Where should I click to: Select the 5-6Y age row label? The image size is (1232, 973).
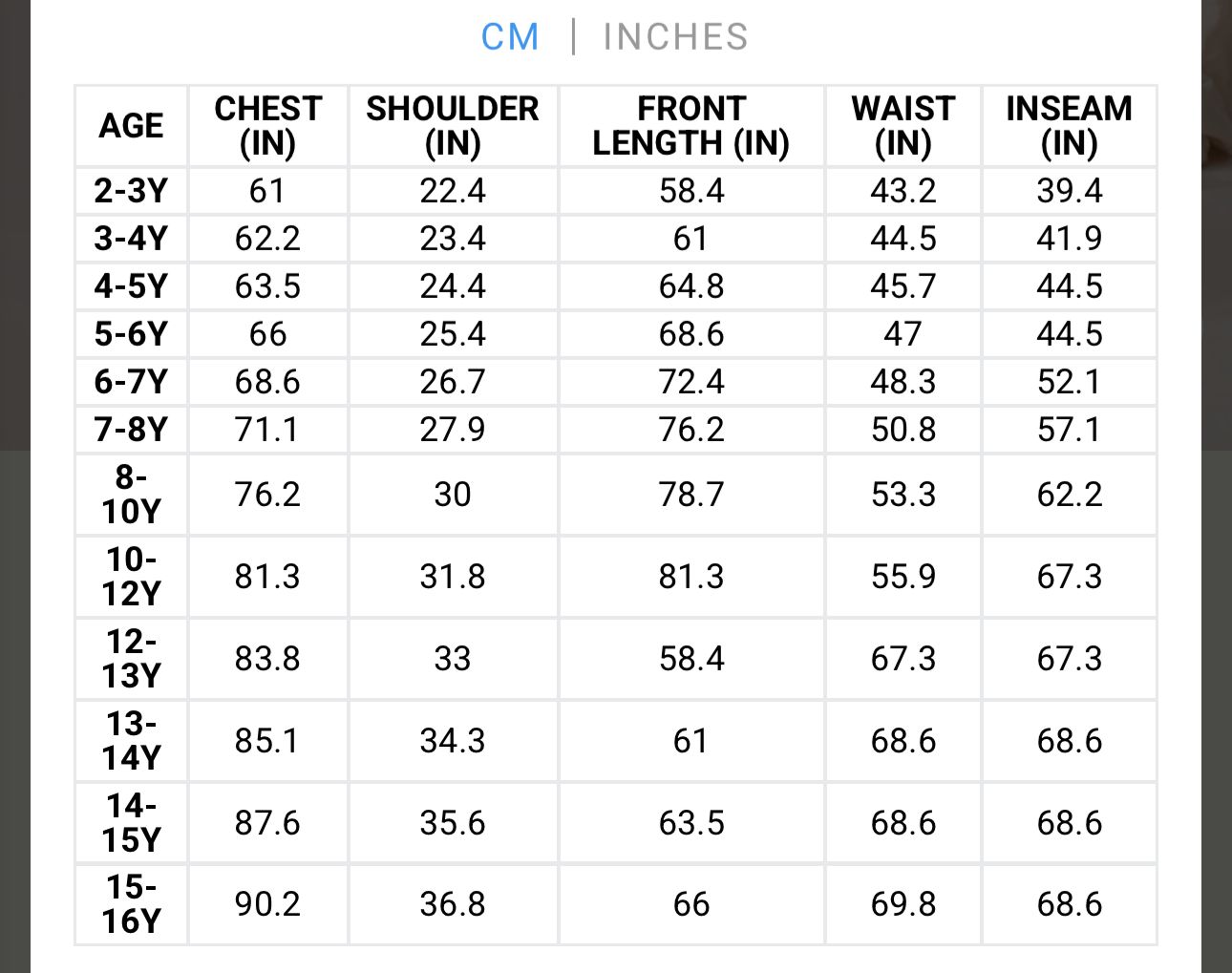(x=131, y=334)
